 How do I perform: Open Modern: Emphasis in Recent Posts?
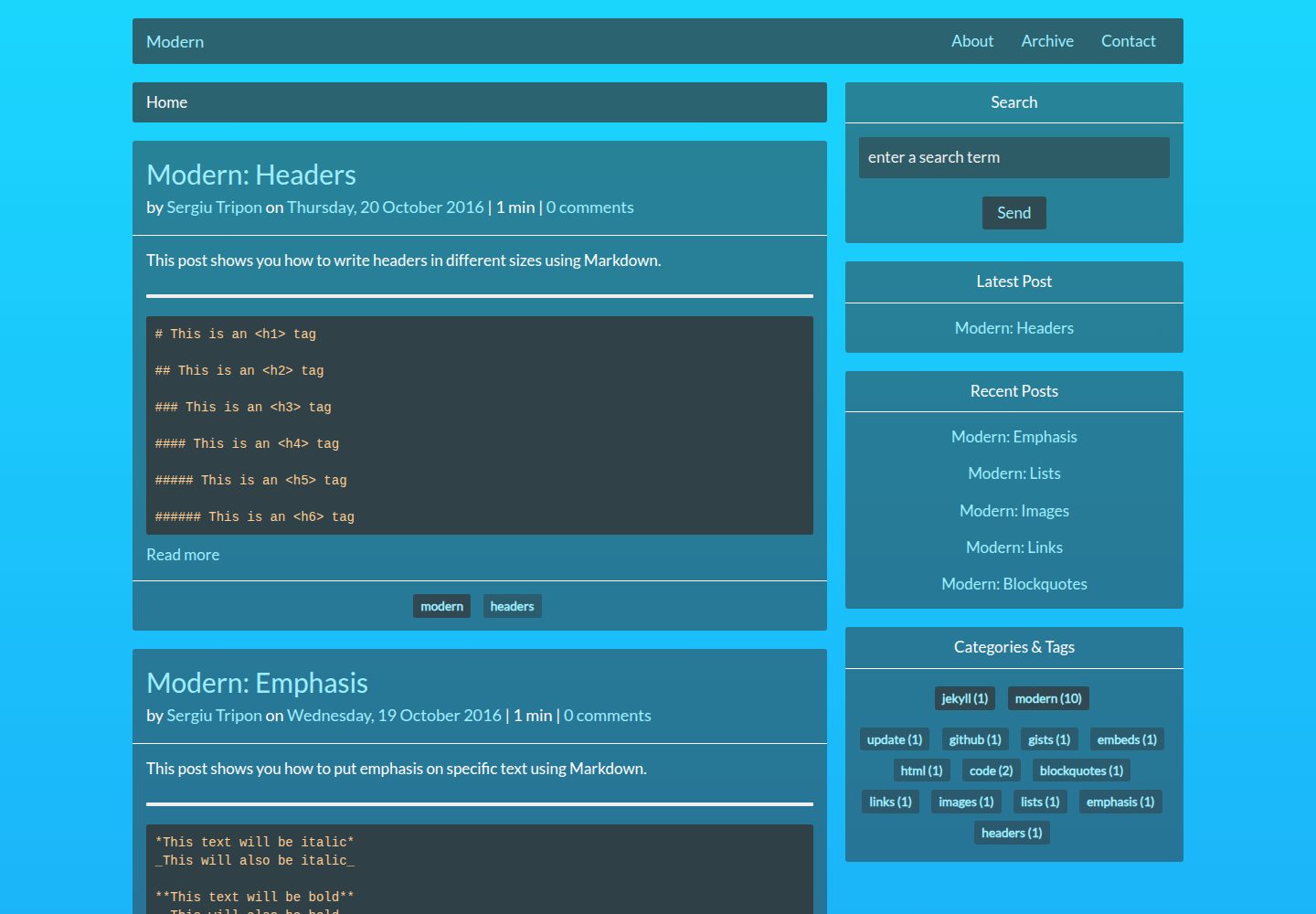tap(1014, 437)
